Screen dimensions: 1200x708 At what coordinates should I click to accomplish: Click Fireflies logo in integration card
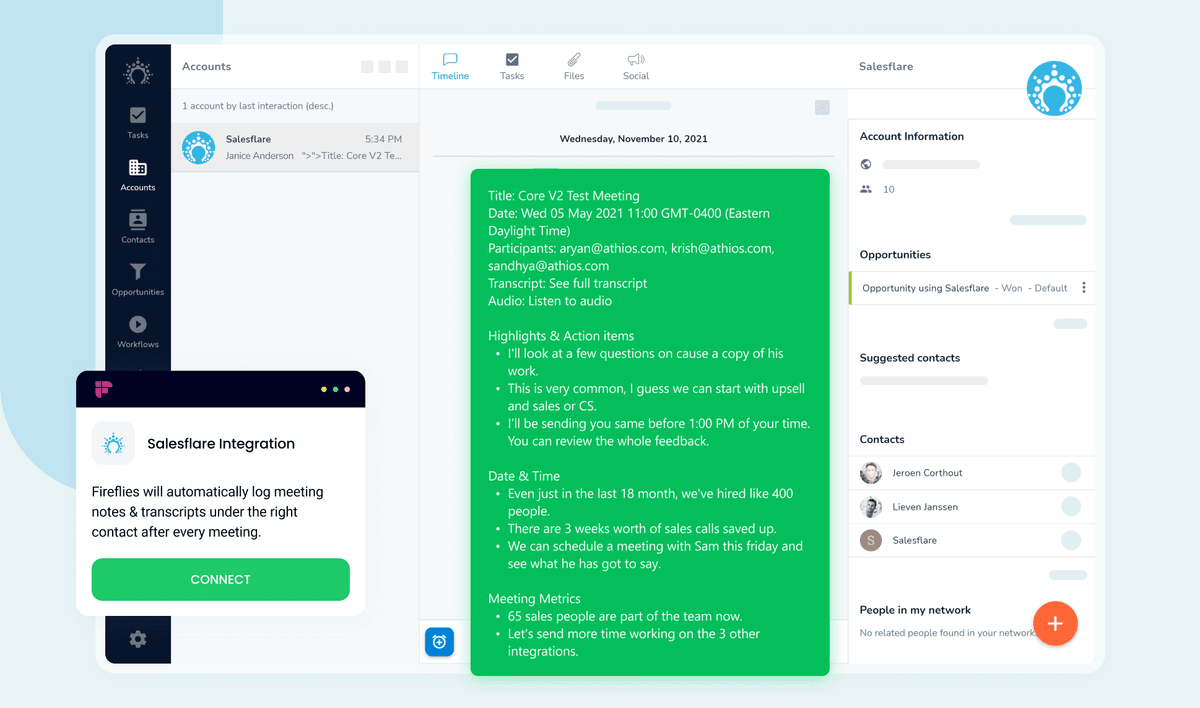pyautogui.click(x=103, y=389)
